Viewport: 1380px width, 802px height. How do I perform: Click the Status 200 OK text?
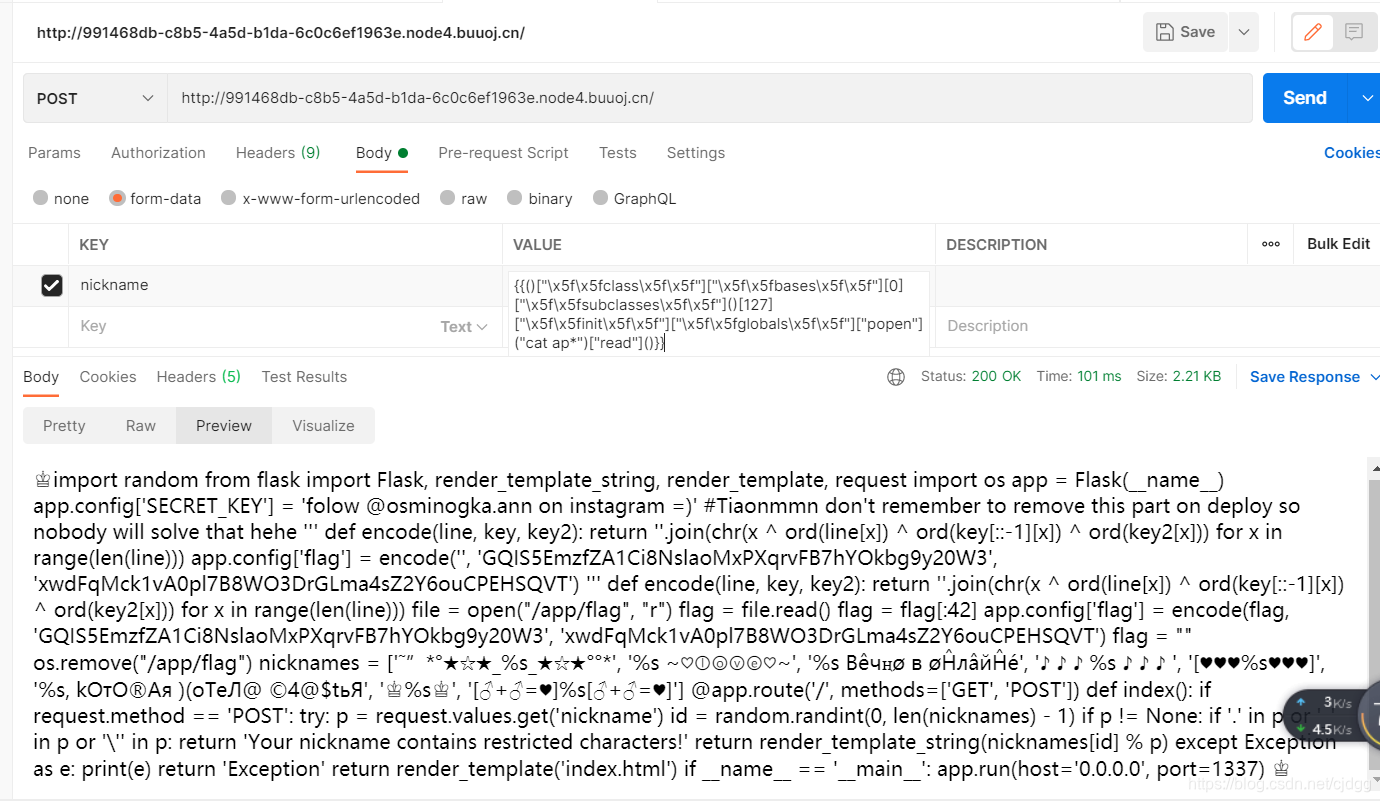[971, 377]
